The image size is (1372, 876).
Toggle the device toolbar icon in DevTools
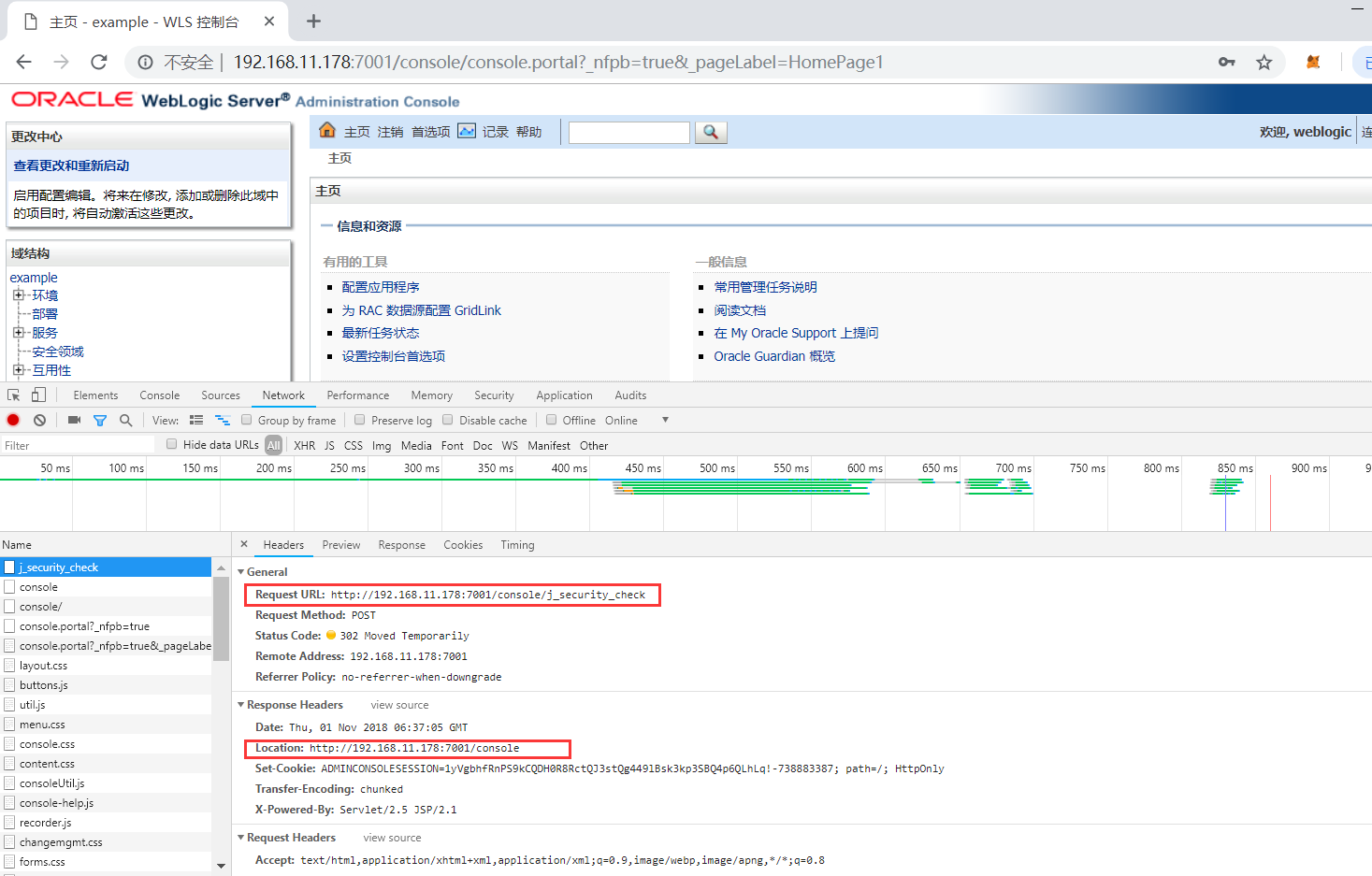[38, 395]
